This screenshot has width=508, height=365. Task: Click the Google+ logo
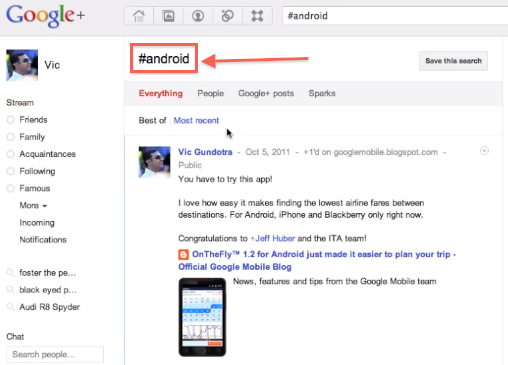click(45, 16)
